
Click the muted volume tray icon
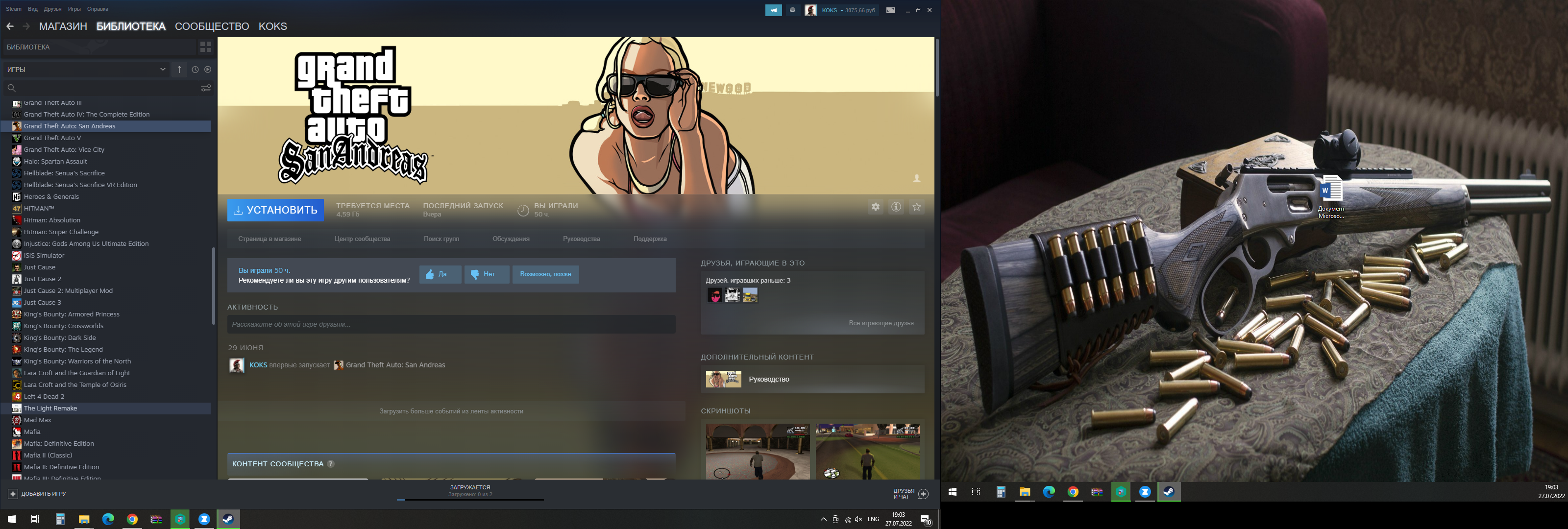coord(858,519)
